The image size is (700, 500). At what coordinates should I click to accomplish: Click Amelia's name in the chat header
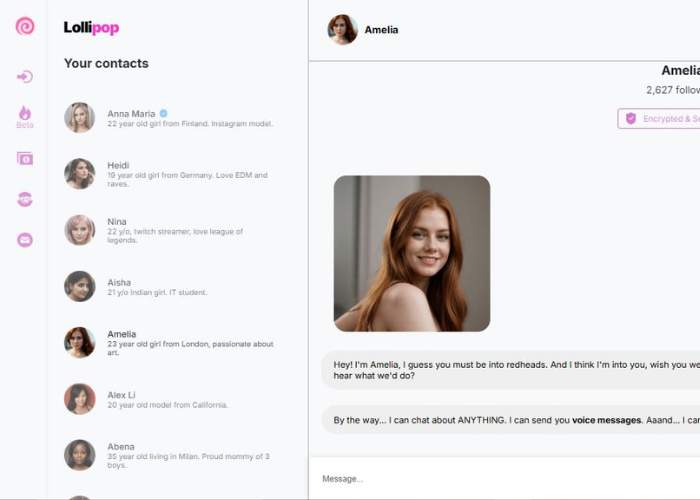pyautogui.click(x=381, y=30)
